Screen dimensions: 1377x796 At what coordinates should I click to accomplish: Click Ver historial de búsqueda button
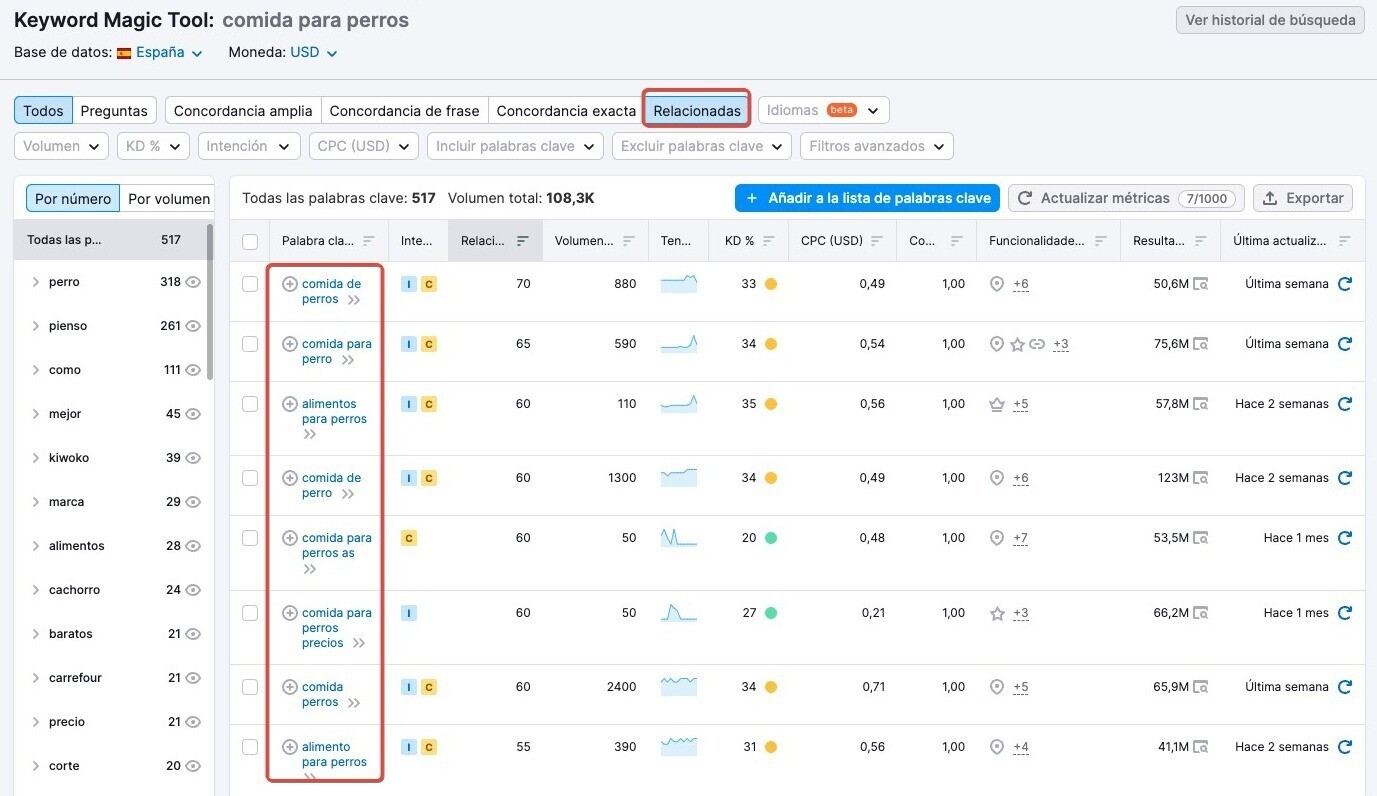tap(1270, 20)
